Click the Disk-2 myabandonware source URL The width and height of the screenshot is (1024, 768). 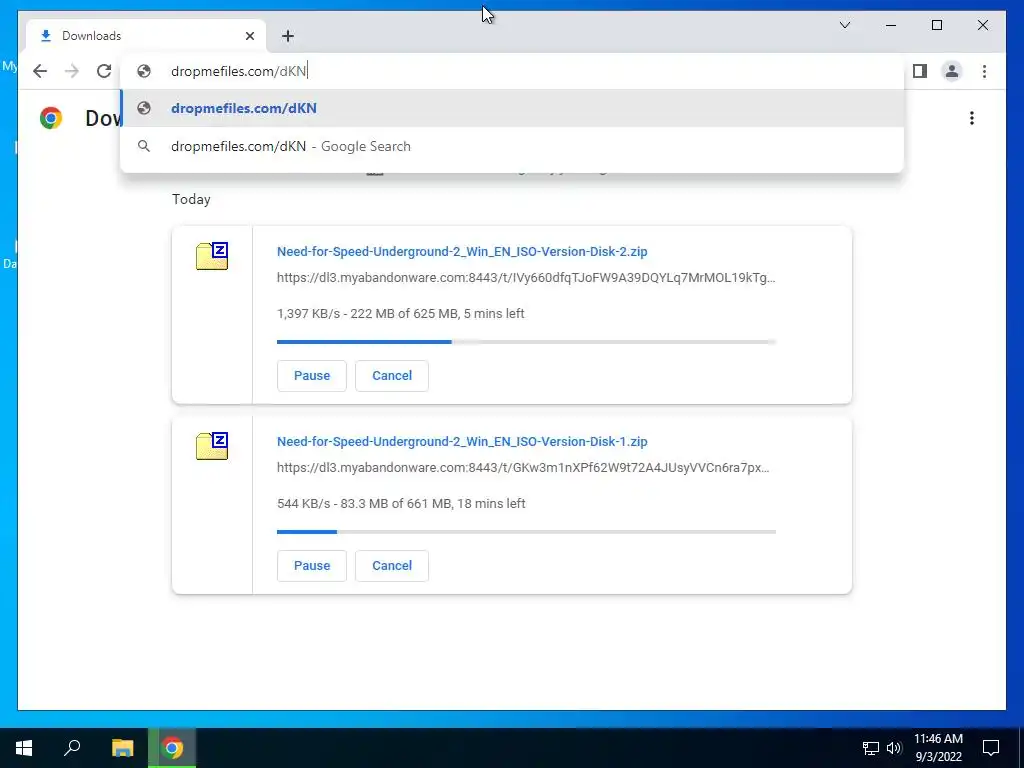(526, 278)
